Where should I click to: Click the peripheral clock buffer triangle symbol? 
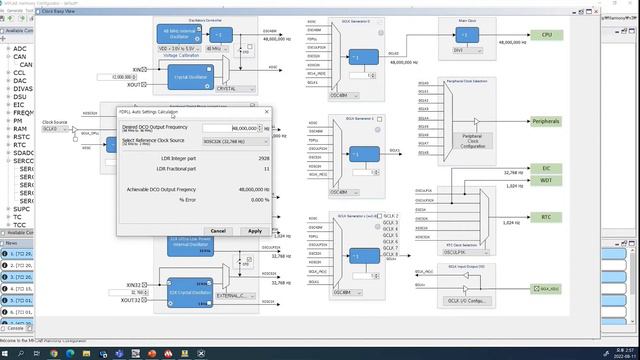[x=476, y=122]
